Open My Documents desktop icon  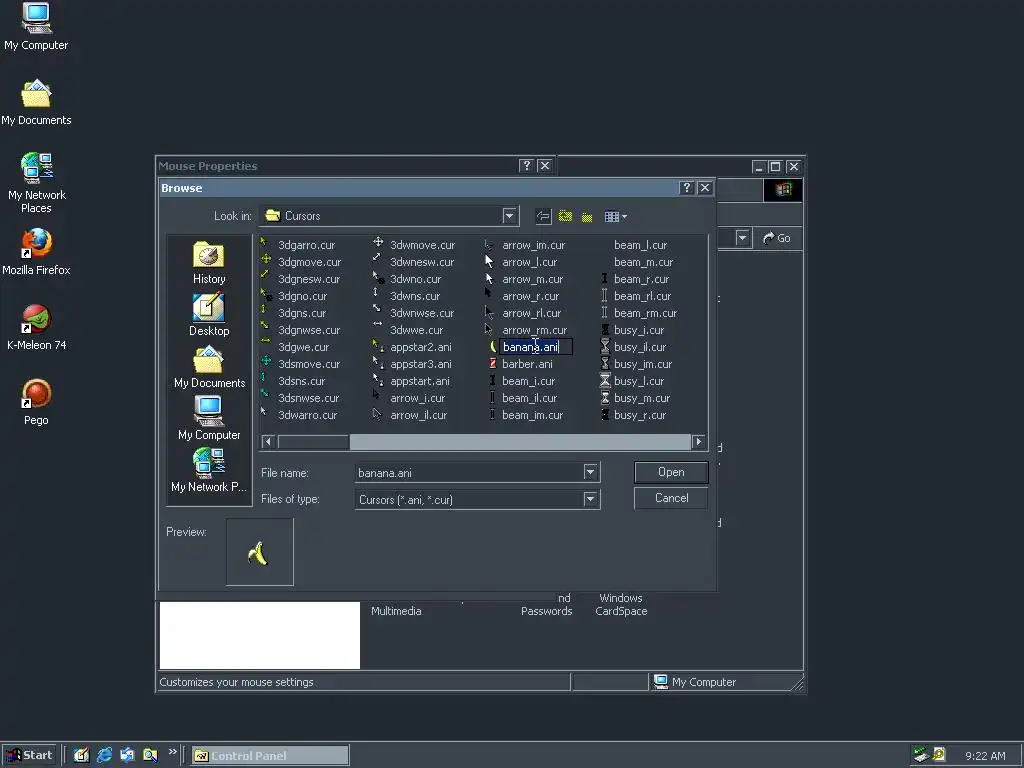coord(36,103)
